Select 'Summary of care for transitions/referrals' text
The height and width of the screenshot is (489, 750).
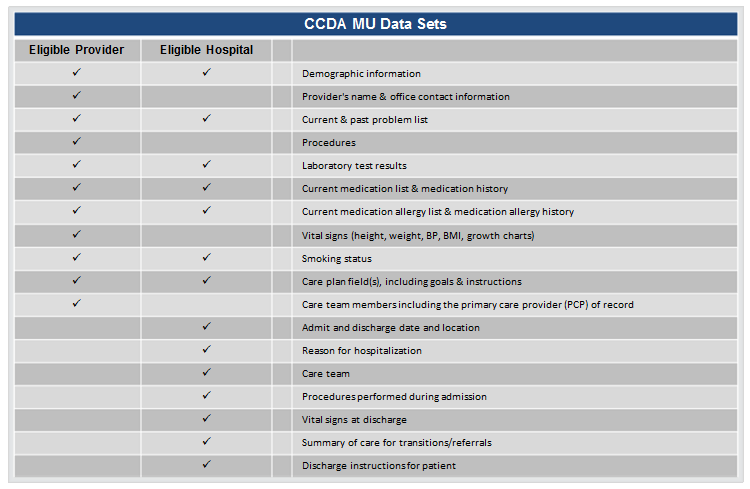pos(396,443)
